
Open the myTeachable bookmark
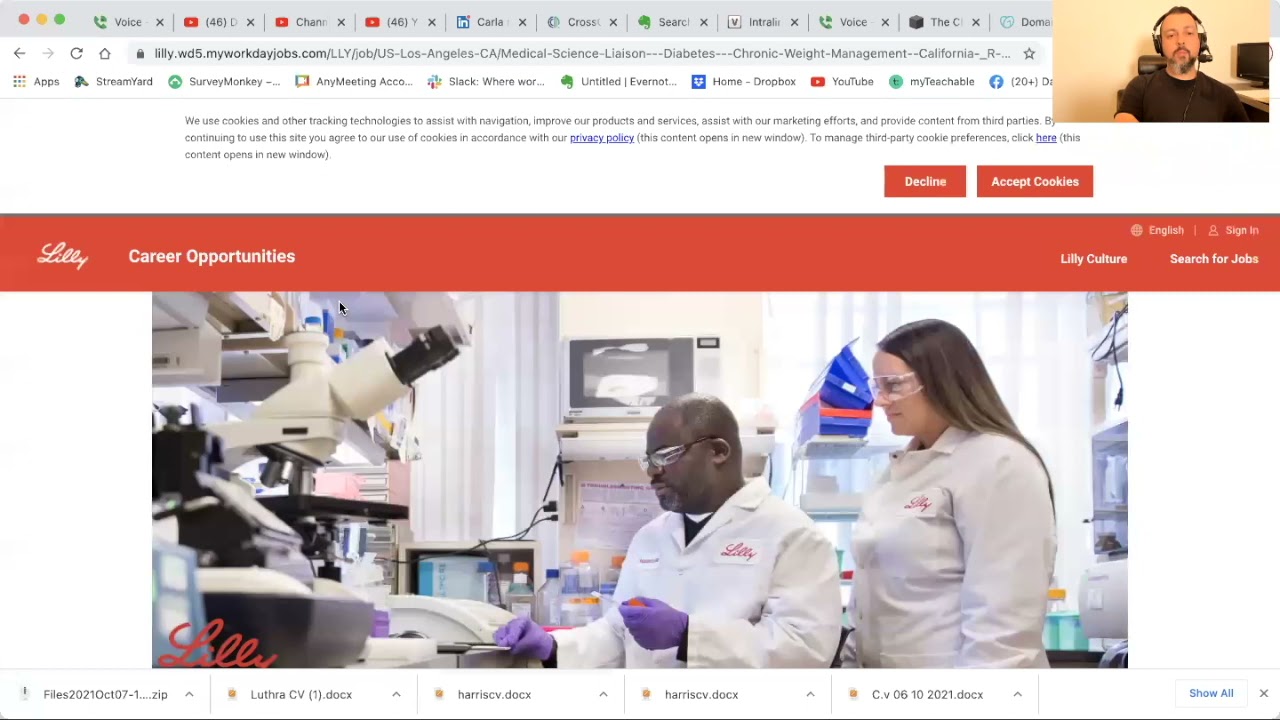(x=931, y=81)
